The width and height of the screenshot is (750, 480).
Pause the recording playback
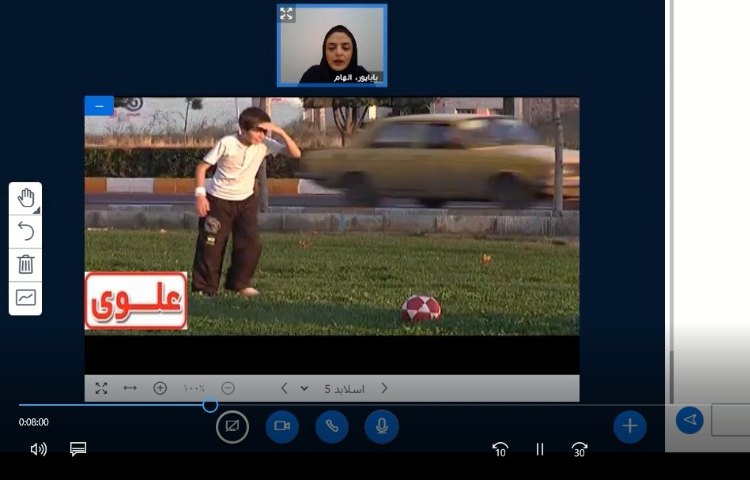[540, 449]
